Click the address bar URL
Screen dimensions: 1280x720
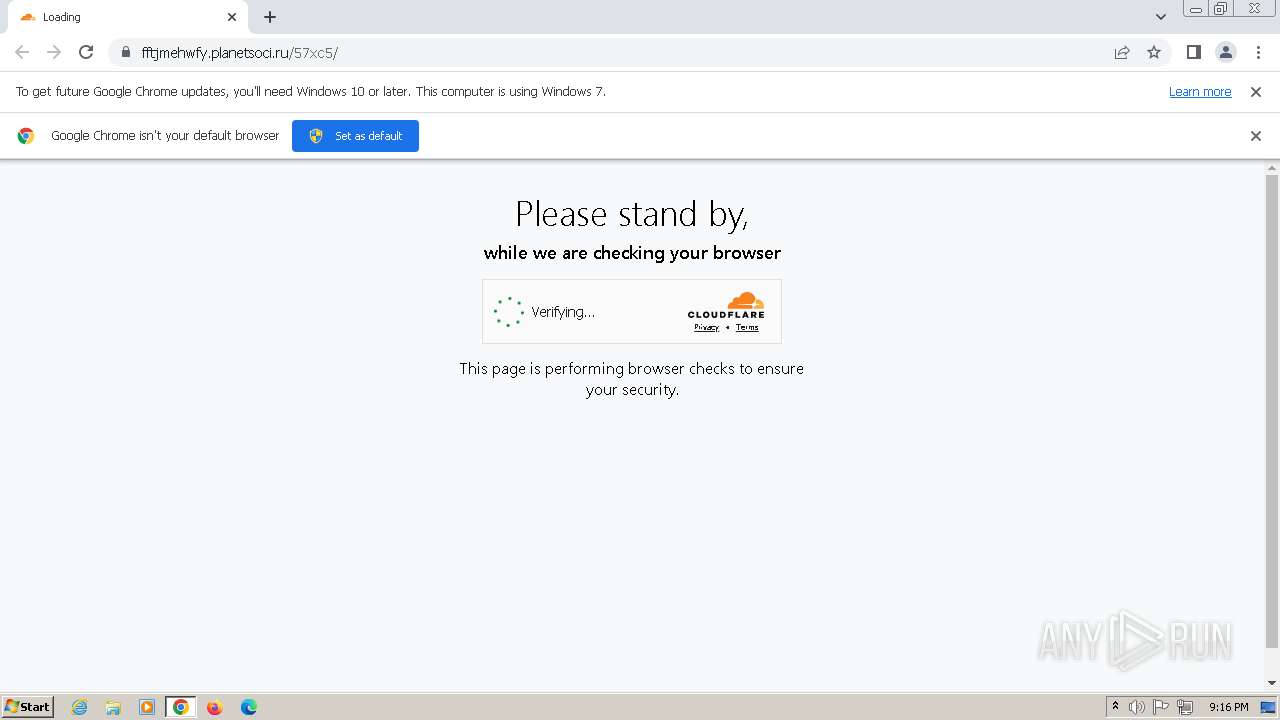coord(240,52)
